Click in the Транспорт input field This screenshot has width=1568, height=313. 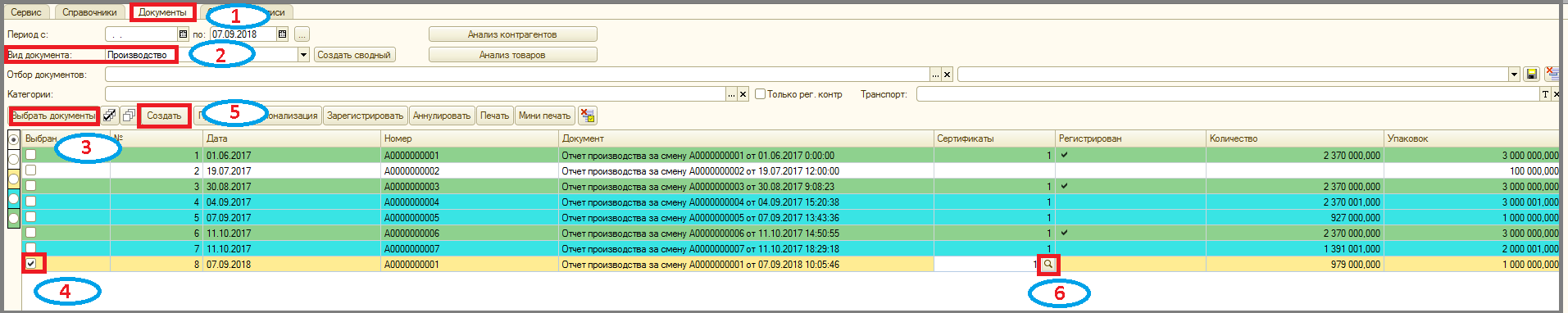[1228, 94]
